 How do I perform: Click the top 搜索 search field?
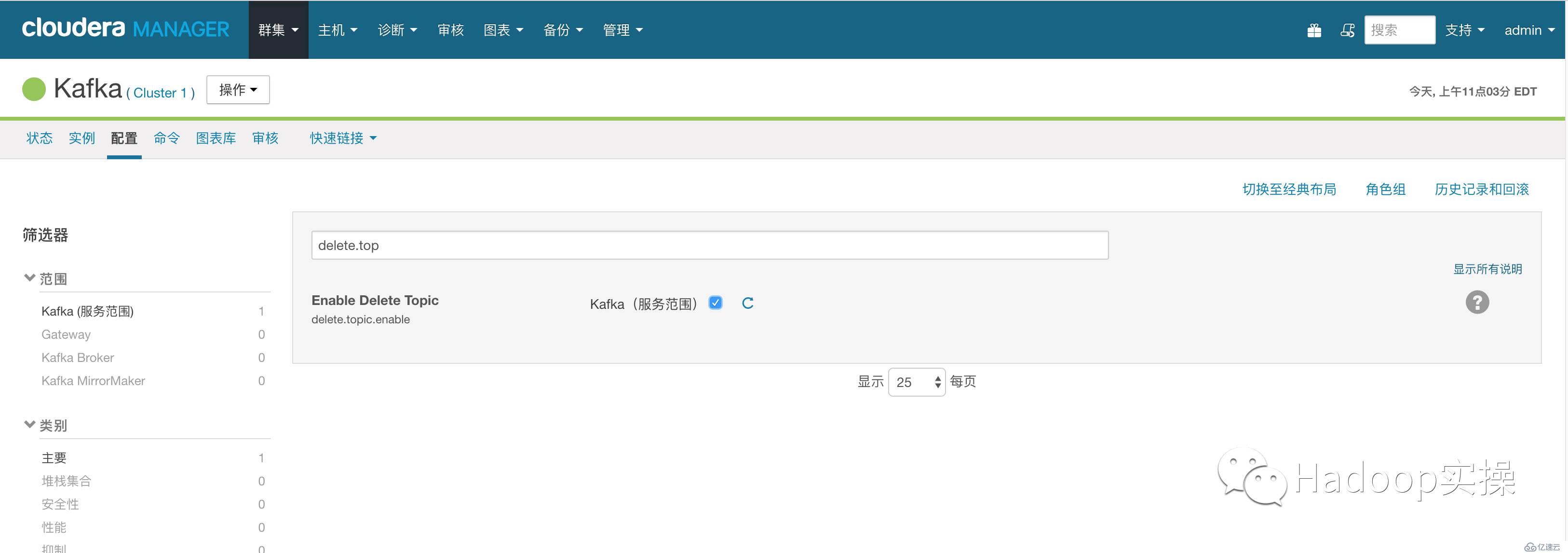click(1399, 30)
